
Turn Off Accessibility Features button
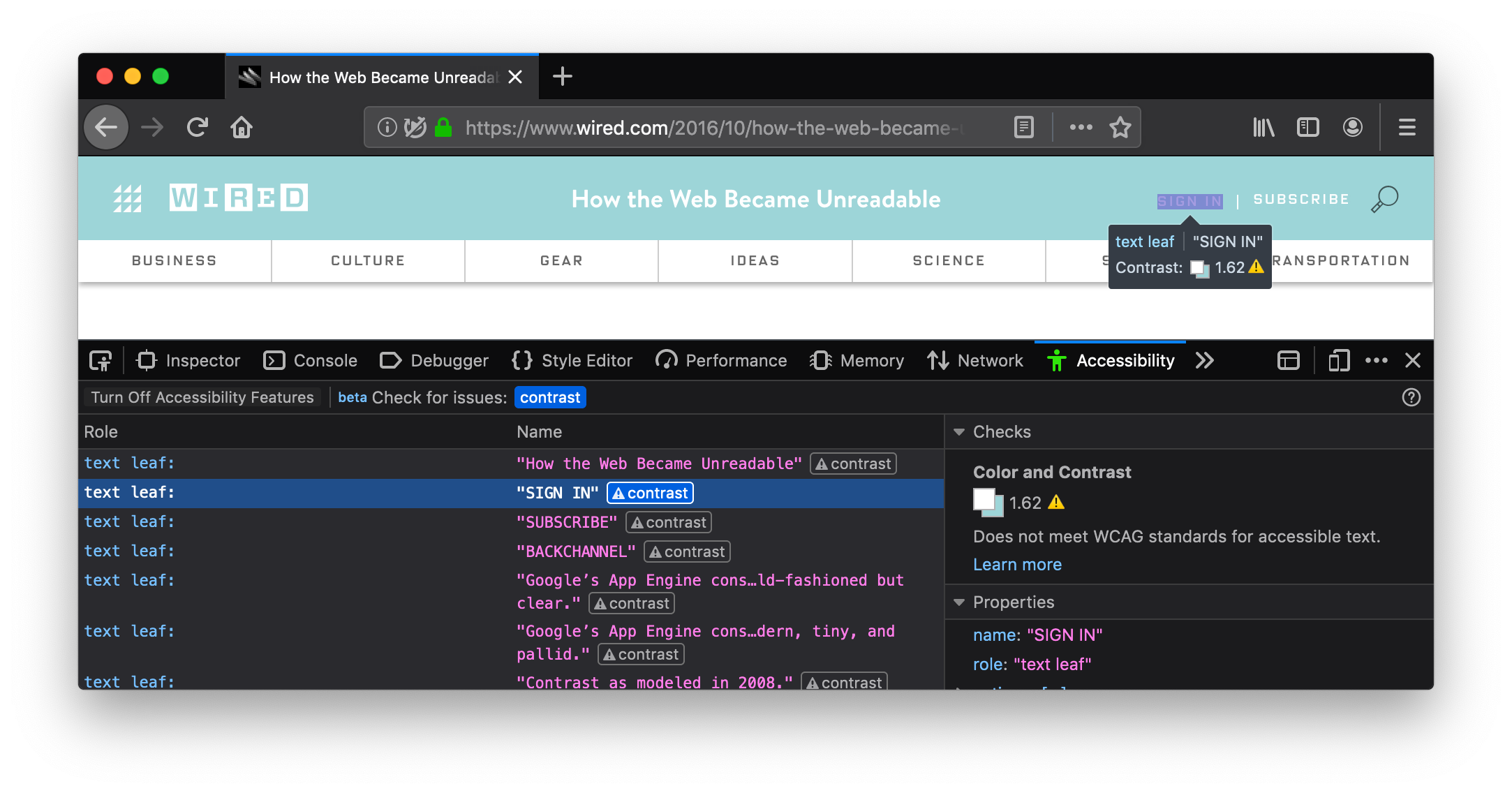(x=202, y=397)
